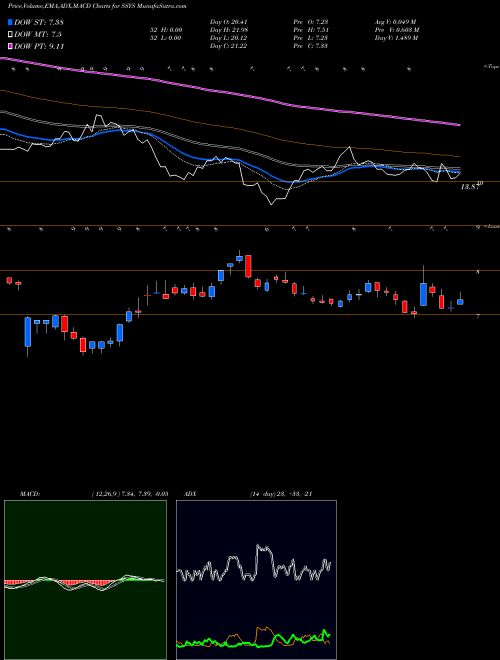Screen dimensions: 500x660
Task: Select the DOW ST: 7.38 label
Action: 39,22
